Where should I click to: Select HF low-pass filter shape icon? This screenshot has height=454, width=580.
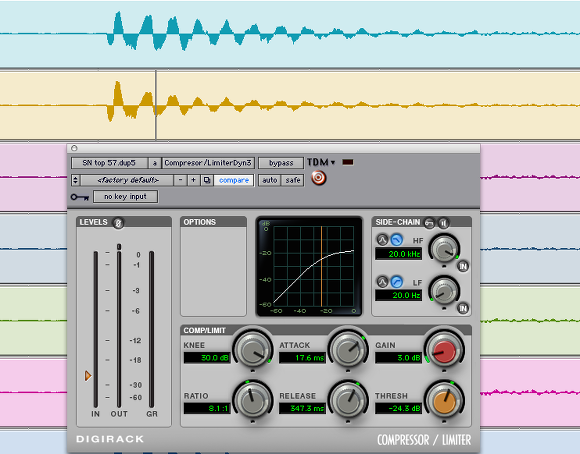[397, 240]
